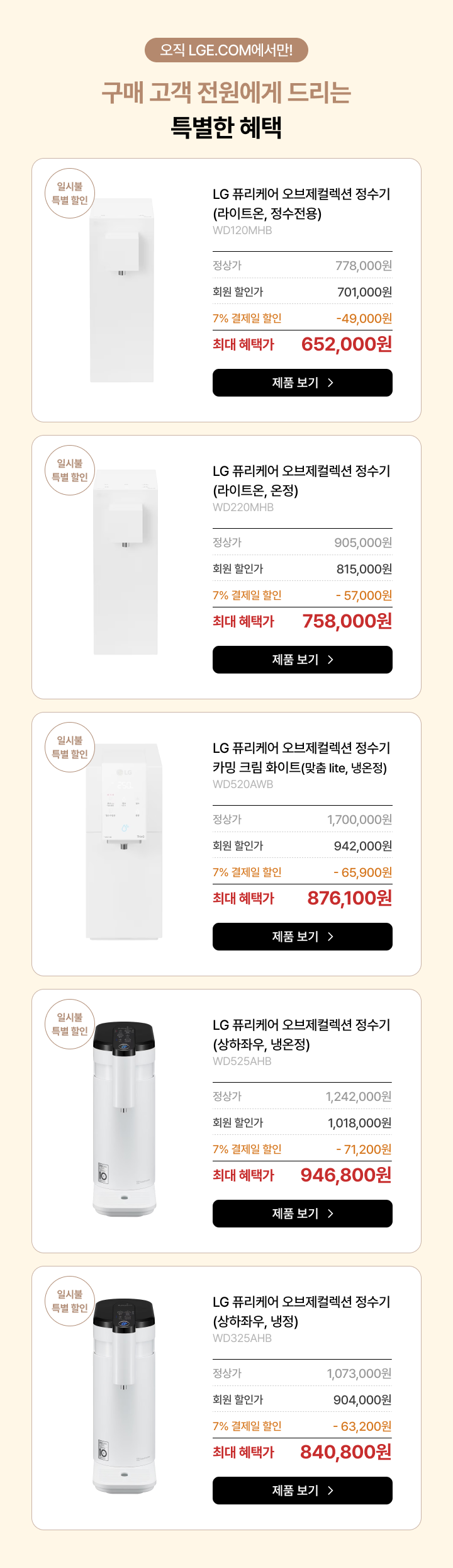Image resolution: width=453 pixels, height=1568 pixels.
Task: Click 제품 보기 button for WD220MHB
Action: (x=303, y=660)
